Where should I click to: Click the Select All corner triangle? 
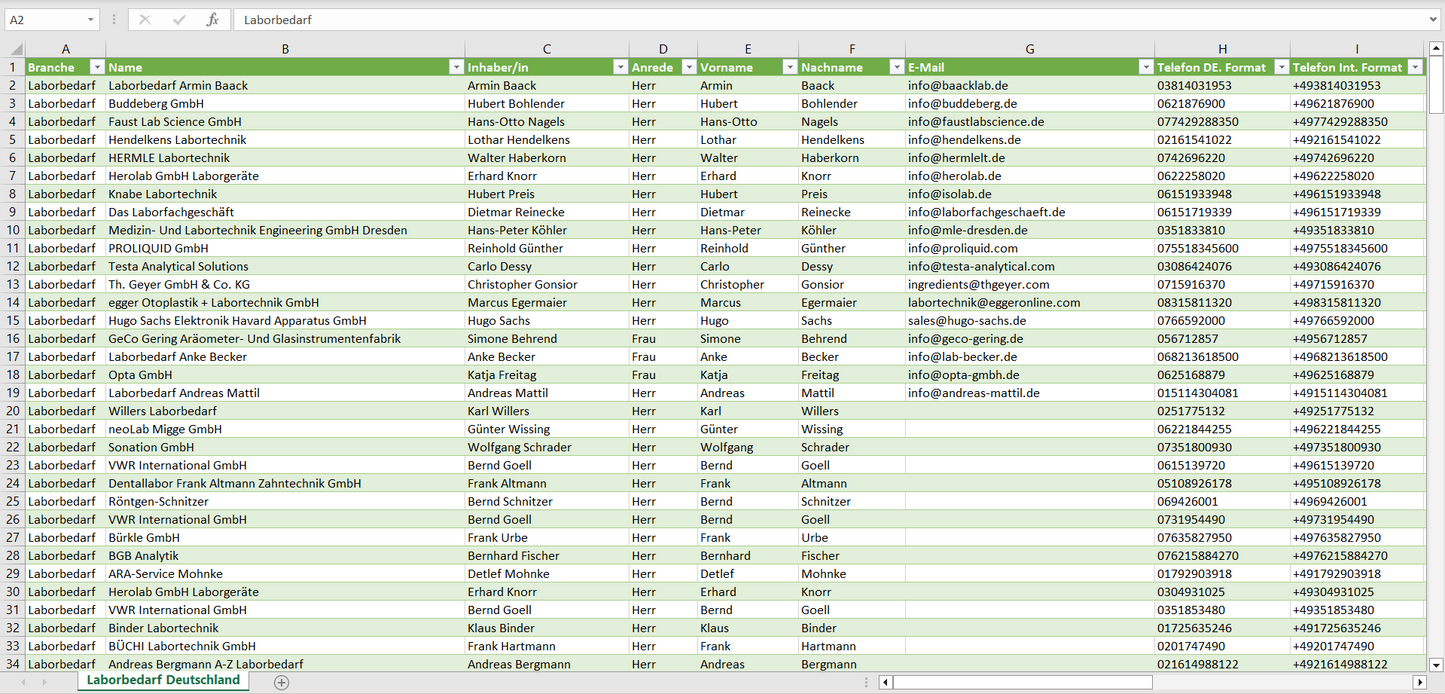click(15, 49)
